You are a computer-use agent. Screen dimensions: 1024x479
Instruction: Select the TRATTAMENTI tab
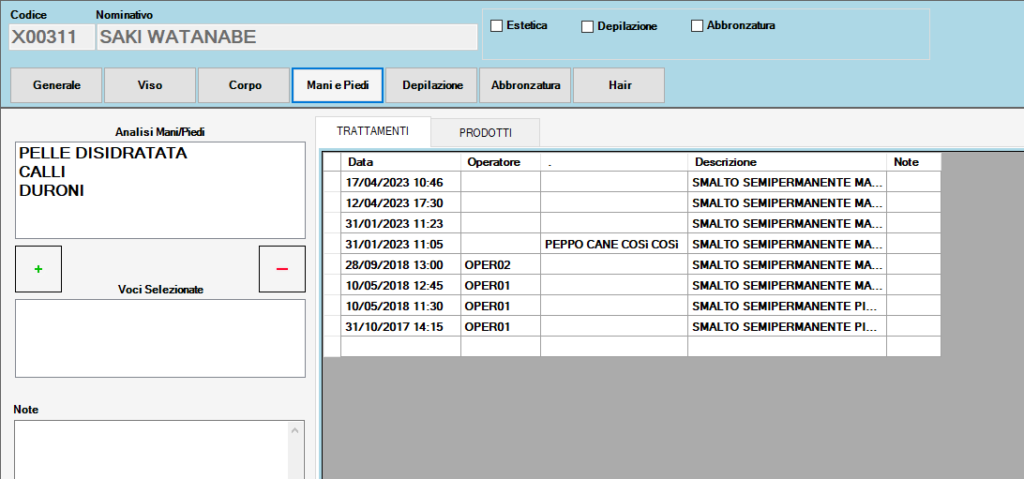(x=372, y=131)
